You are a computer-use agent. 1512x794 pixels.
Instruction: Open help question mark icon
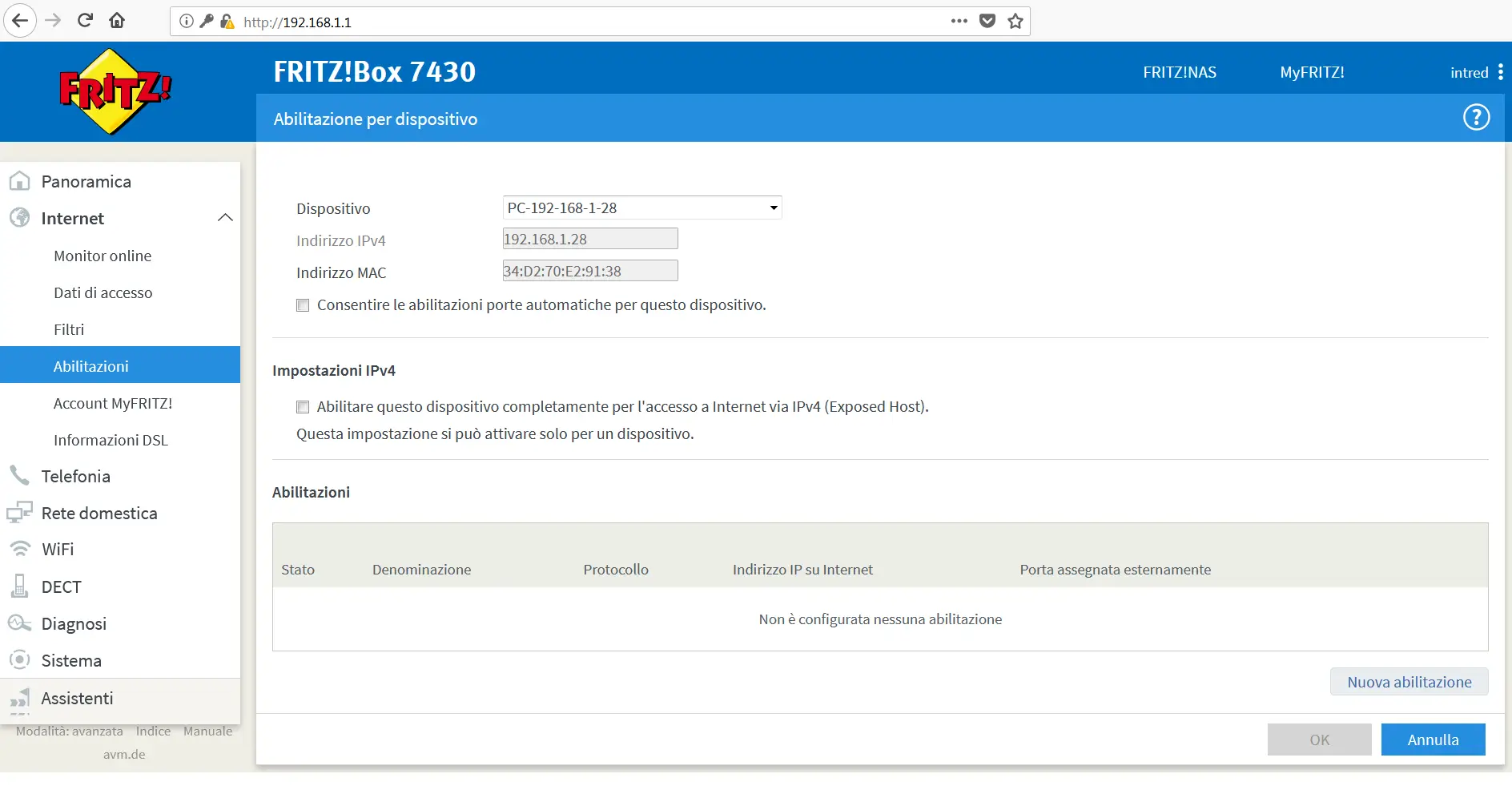coord(1476,118)
